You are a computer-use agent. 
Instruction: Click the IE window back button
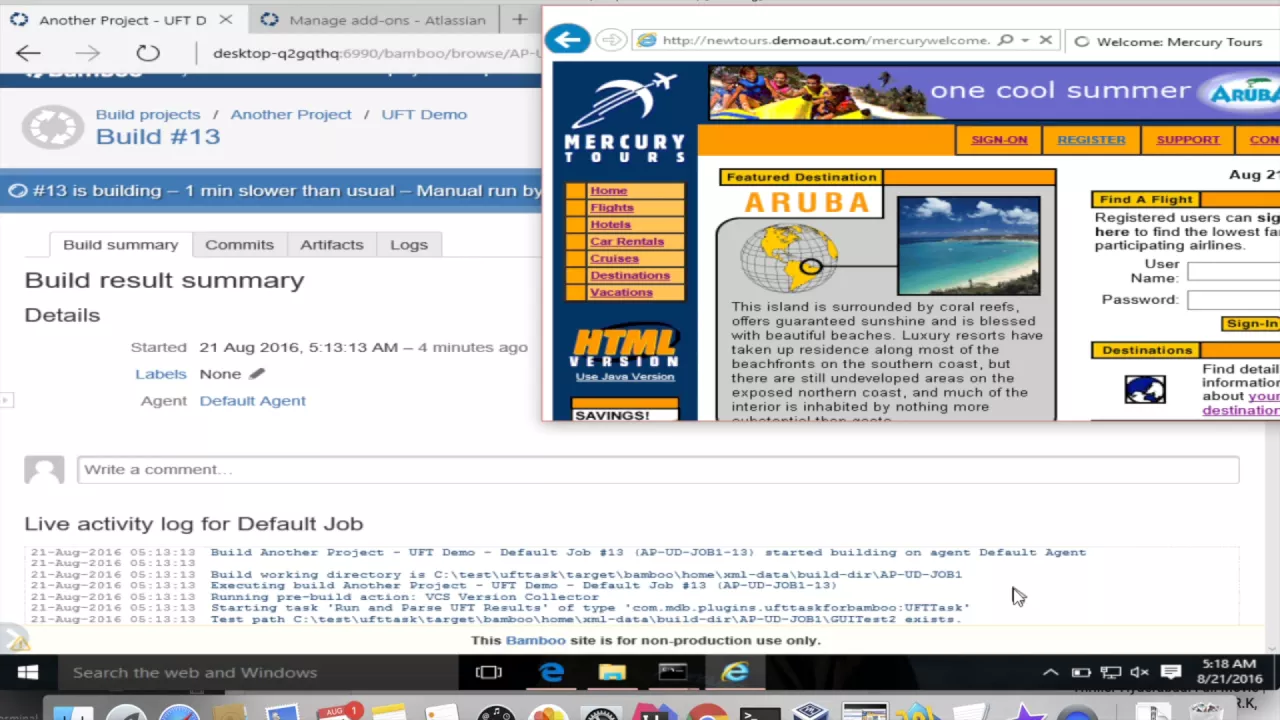click(568, 40)
